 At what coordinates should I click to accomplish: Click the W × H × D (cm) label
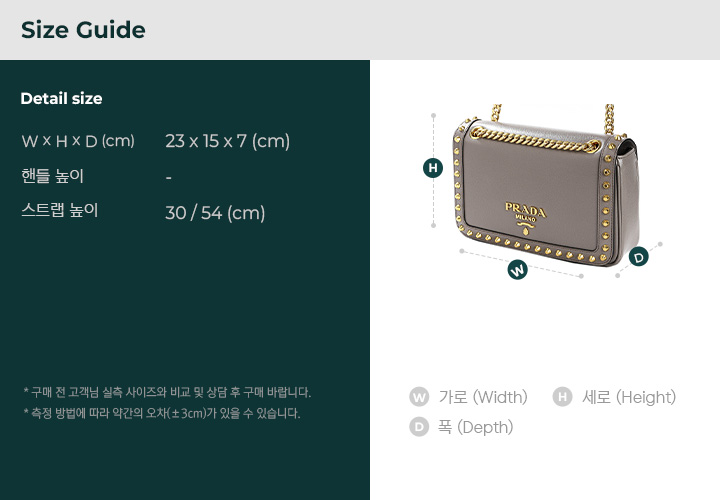(x=78, y=141)
